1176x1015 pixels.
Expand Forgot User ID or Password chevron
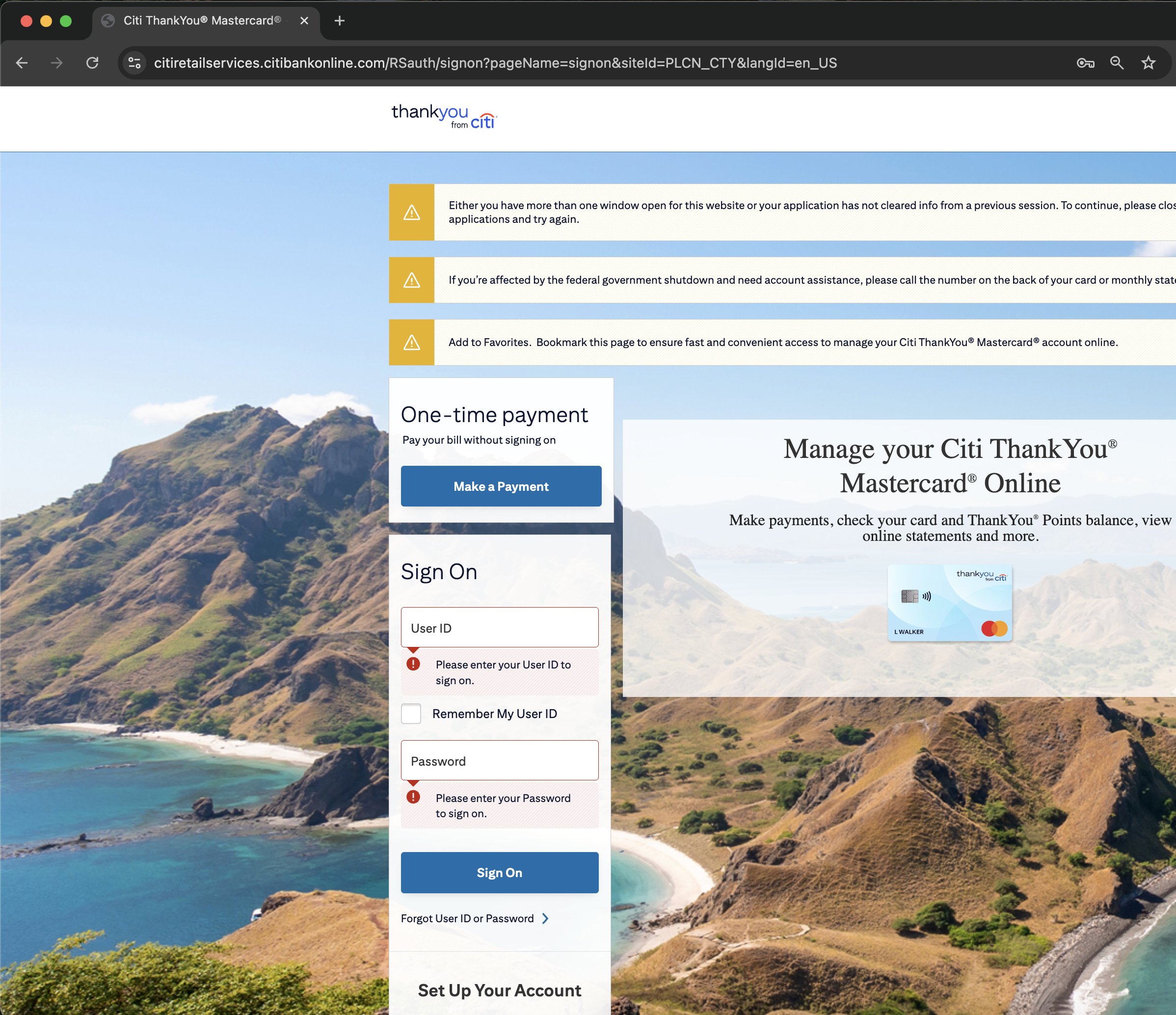point(545,918)
